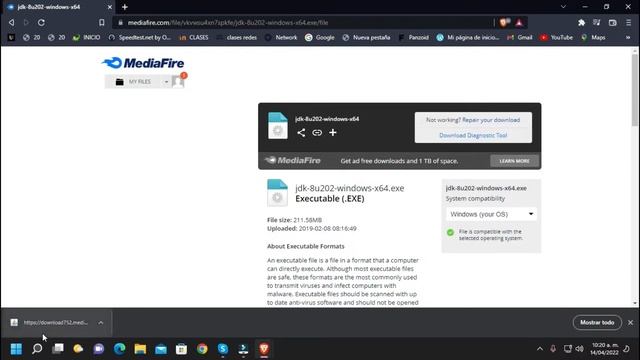Open the Windows (your OS) compatibility dropdown
This screenshot has height=360, width=640.
(491, 214)
